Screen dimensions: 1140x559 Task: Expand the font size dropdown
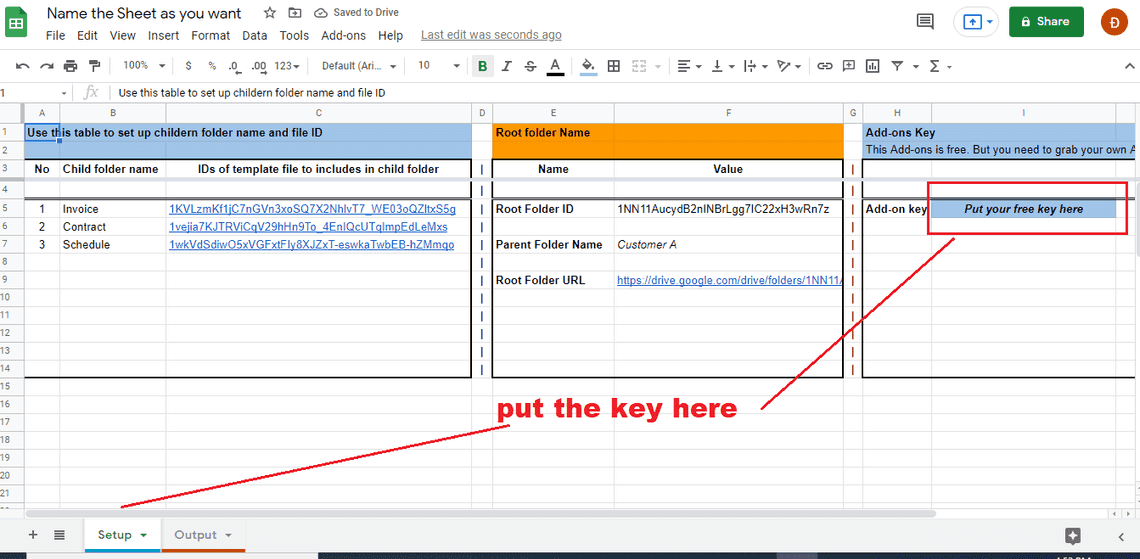click(436, 66)
